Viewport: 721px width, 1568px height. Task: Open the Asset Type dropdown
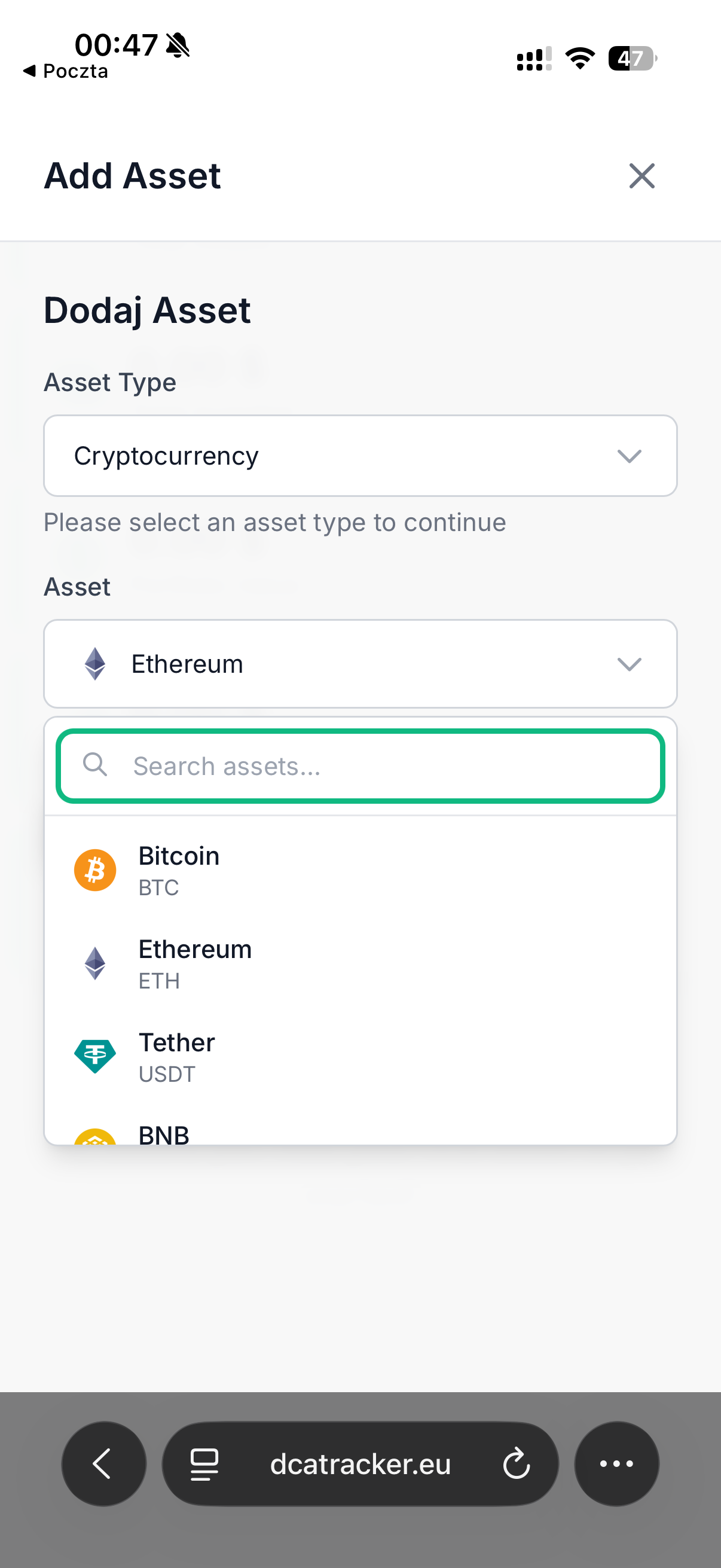(x=359, y=456)
